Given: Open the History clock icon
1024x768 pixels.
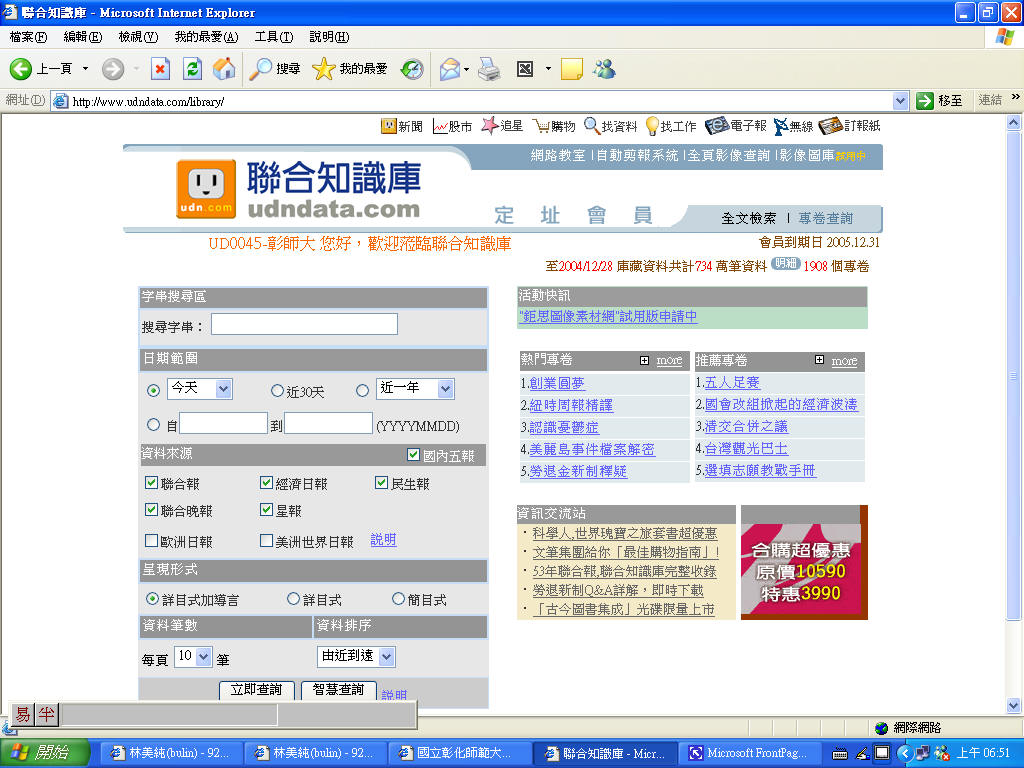Looking at the screenshot, I should point(412,69).
